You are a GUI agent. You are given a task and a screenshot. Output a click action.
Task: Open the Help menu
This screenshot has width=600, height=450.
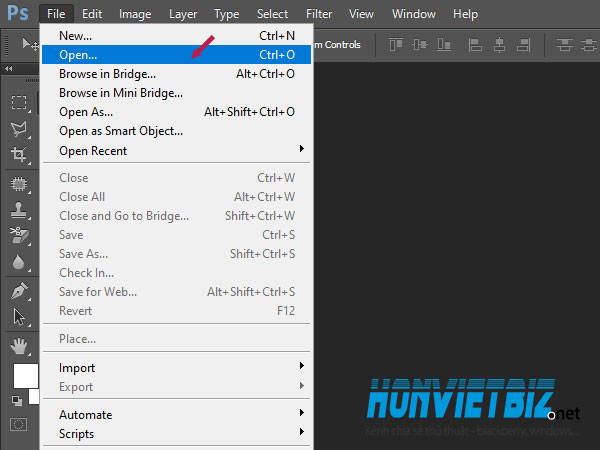(x=465, y=14)
